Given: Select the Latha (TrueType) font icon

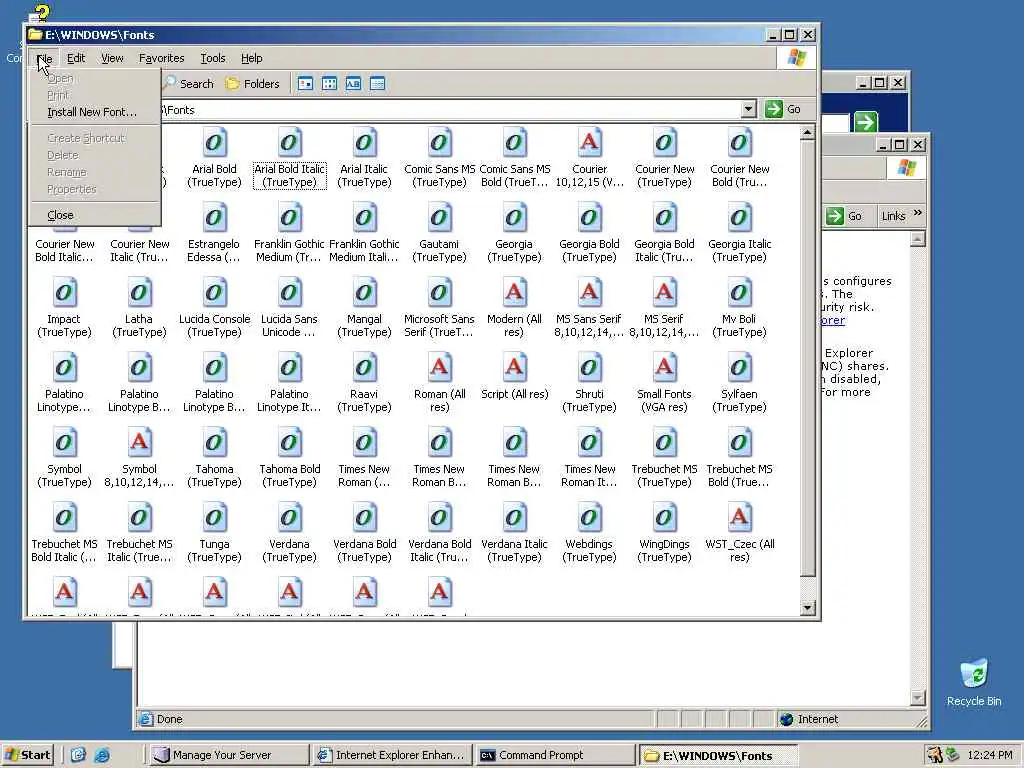Looking at the screenshot, I should pyautogui.click(x=139, y=293).
